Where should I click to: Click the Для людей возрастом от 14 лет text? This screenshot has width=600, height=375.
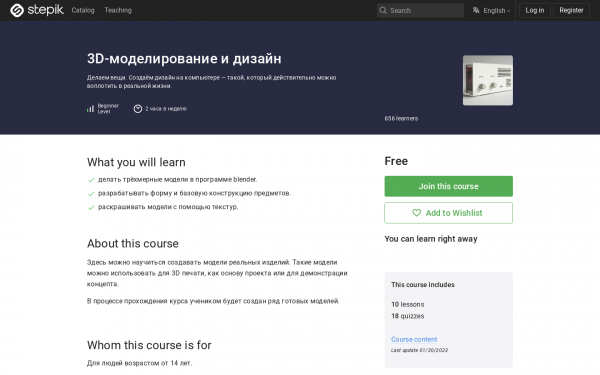(139, 363)
